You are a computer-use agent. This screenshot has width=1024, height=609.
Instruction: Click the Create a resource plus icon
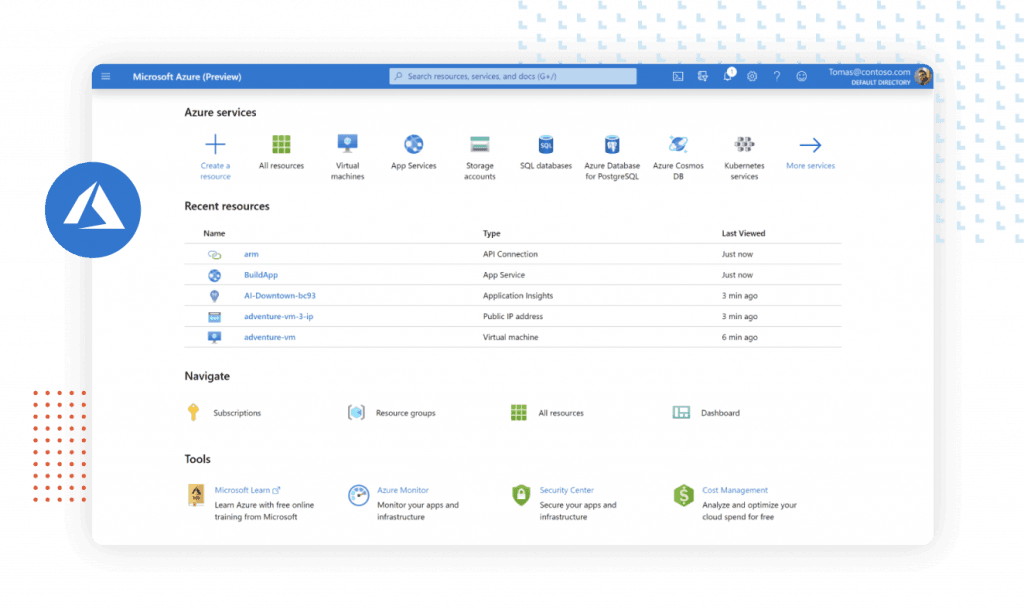215,145
